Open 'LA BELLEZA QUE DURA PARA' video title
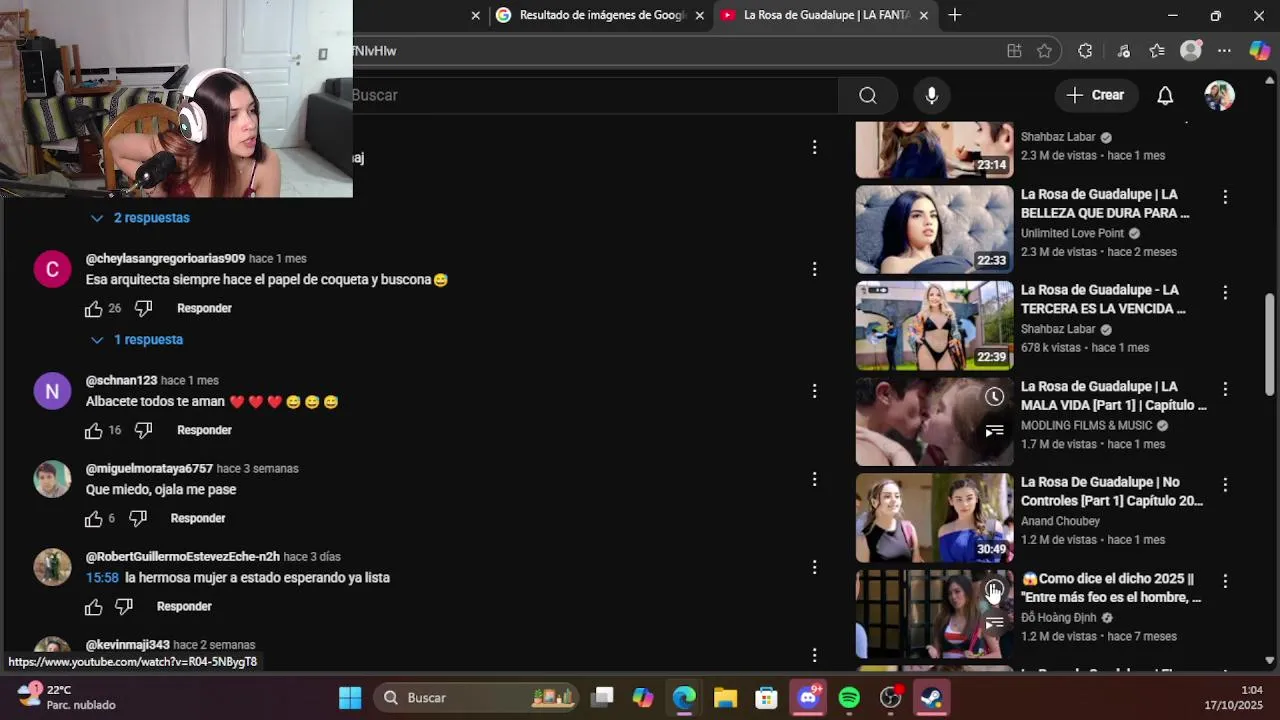Screen dimensions: 1280x720 [1105, 204]
